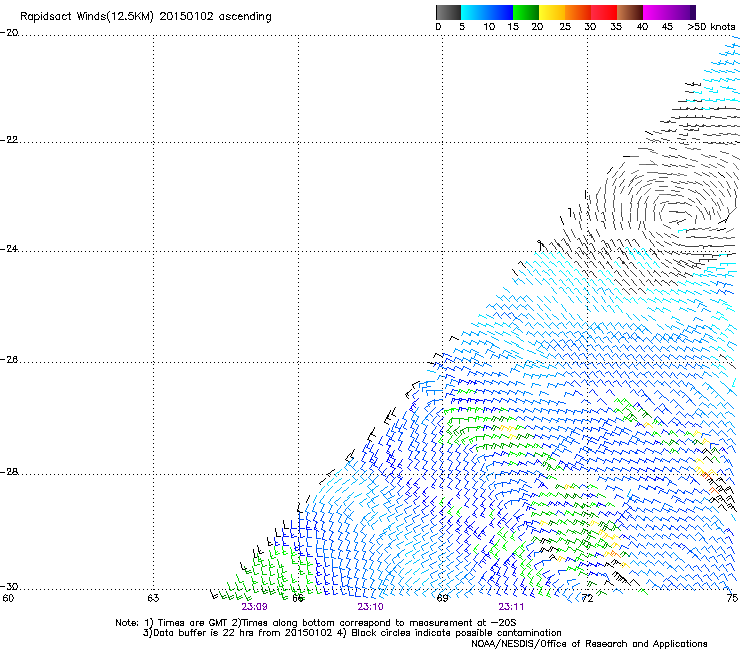Click the cyan-blue 5-15 knots gradient

pyautogui.click(x=487, y=12)
